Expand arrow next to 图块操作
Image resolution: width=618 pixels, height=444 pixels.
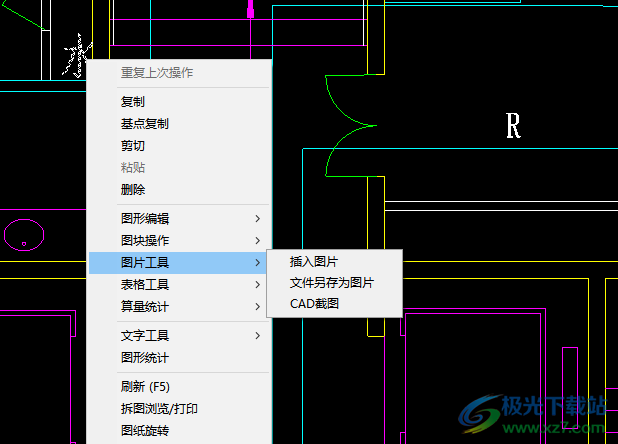point(258,241)
